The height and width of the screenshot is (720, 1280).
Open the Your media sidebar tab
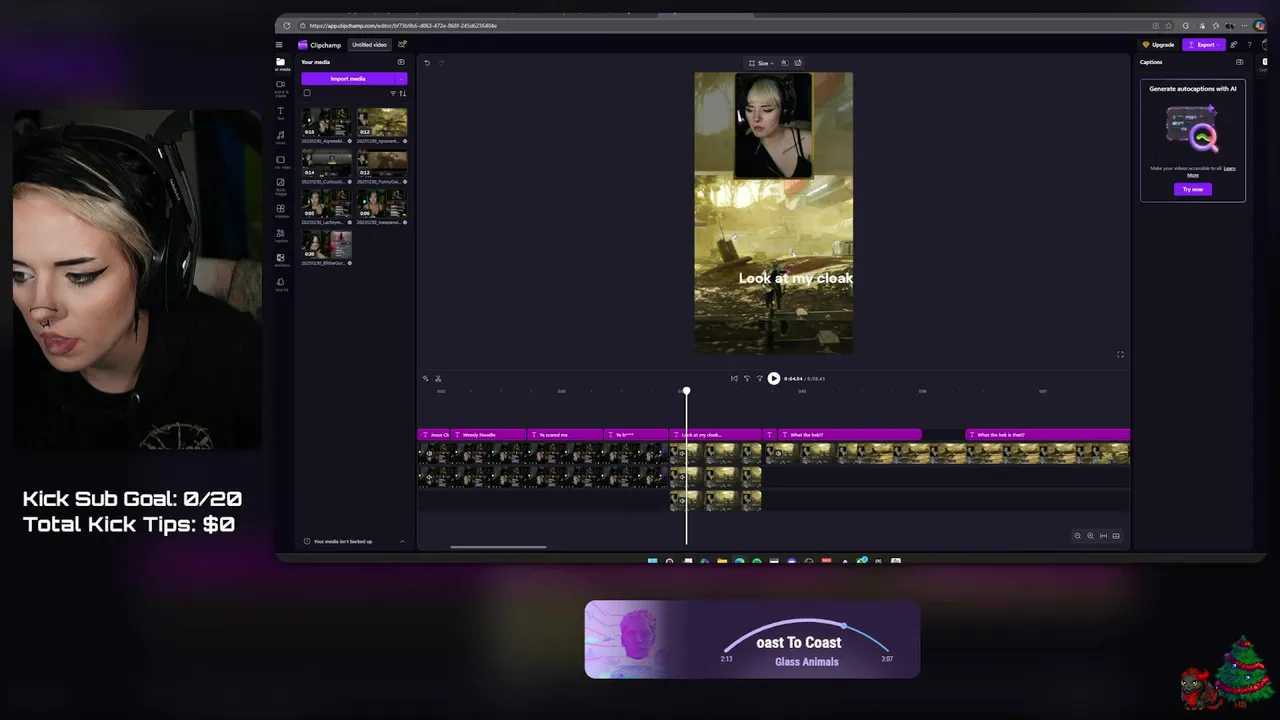tap(281, 64)
